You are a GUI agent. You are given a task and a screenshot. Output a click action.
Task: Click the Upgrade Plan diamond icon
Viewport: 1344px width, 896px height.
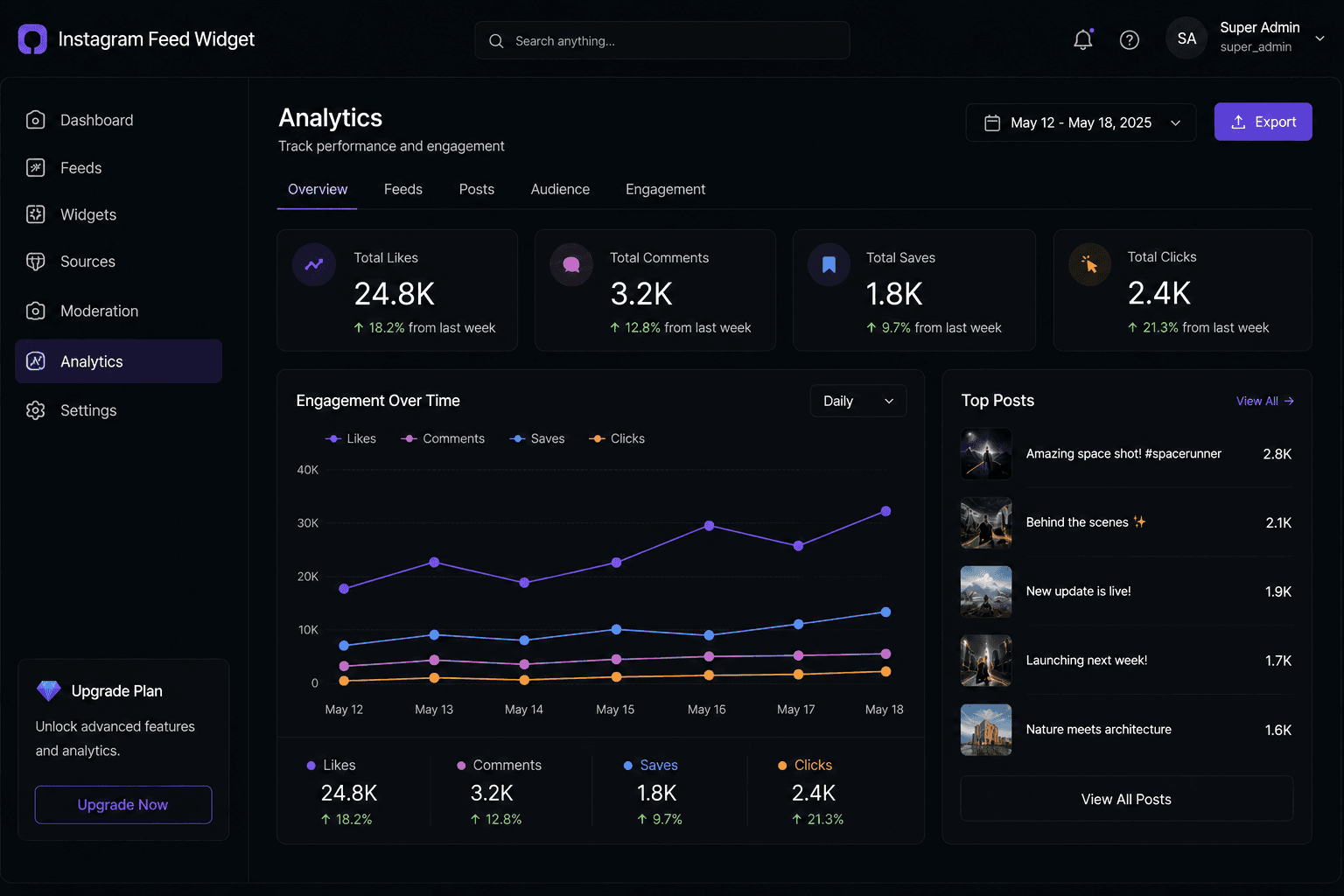click(x=48, y=690)
